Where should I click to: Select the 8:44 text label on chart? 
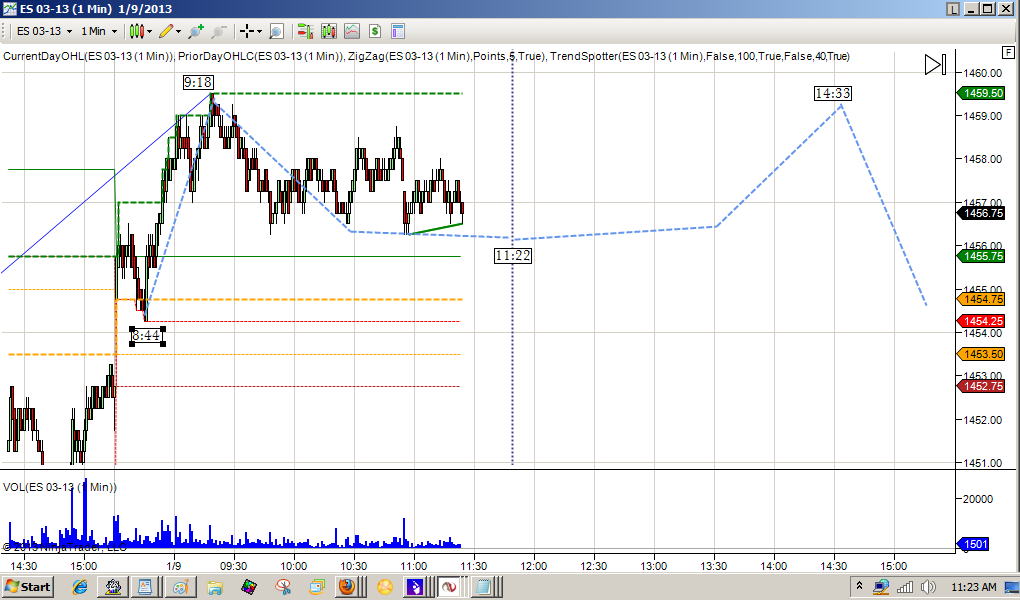[146, 336]
